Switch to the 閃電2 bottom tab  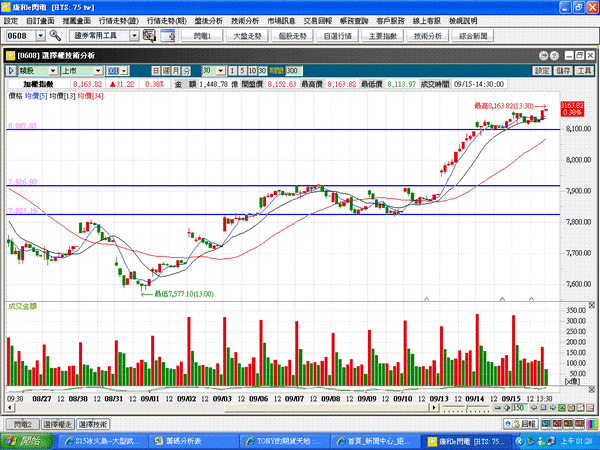(x=23, y=424)
